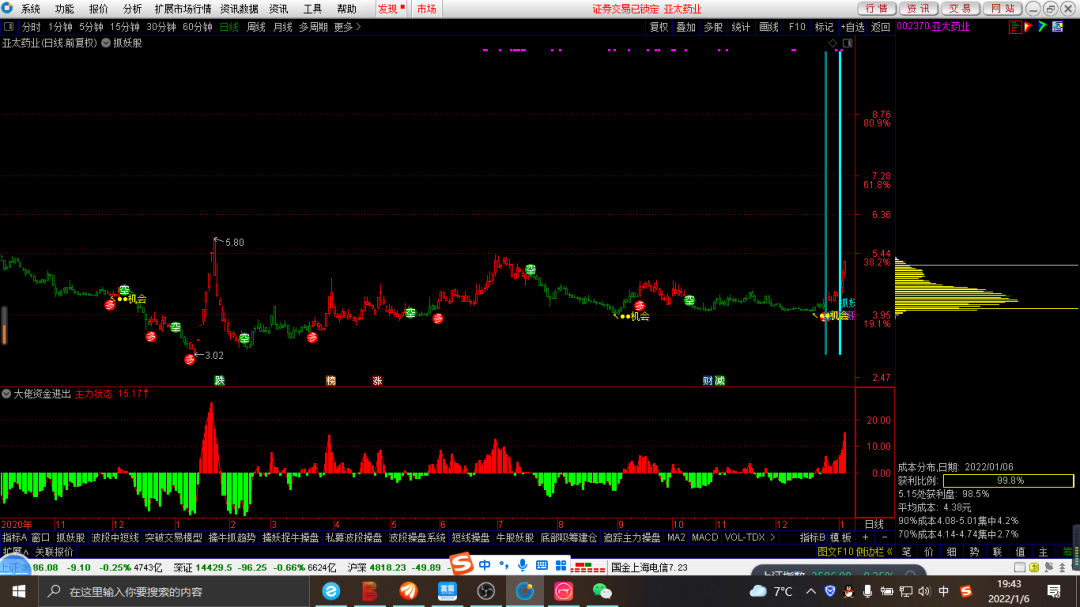Open Windows Start menu
Viewport: 1080px width, 607px height.
coord(19,591)
